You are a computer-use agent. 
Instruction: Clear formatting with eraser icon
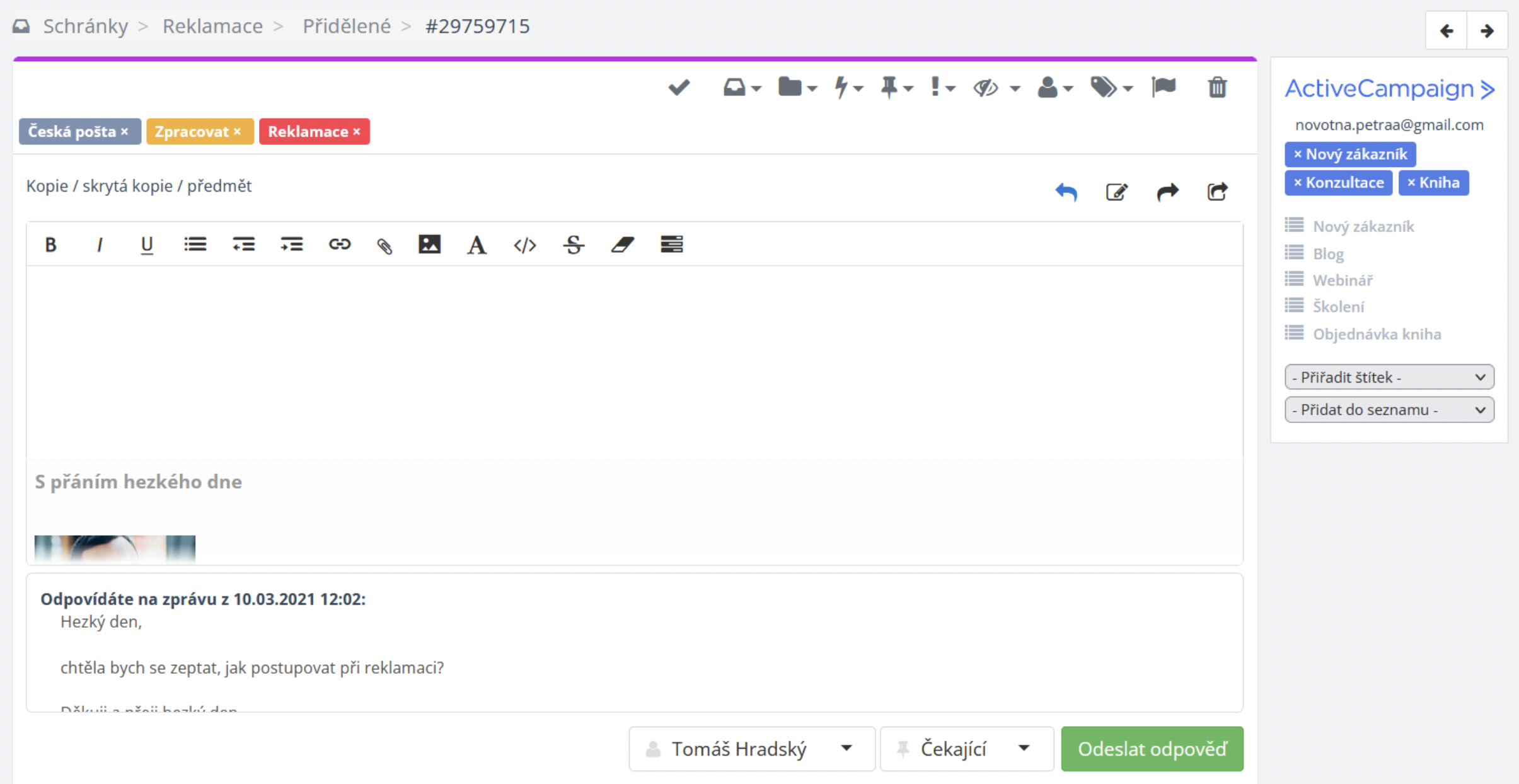pyautogui.click(x=622, y=245)
